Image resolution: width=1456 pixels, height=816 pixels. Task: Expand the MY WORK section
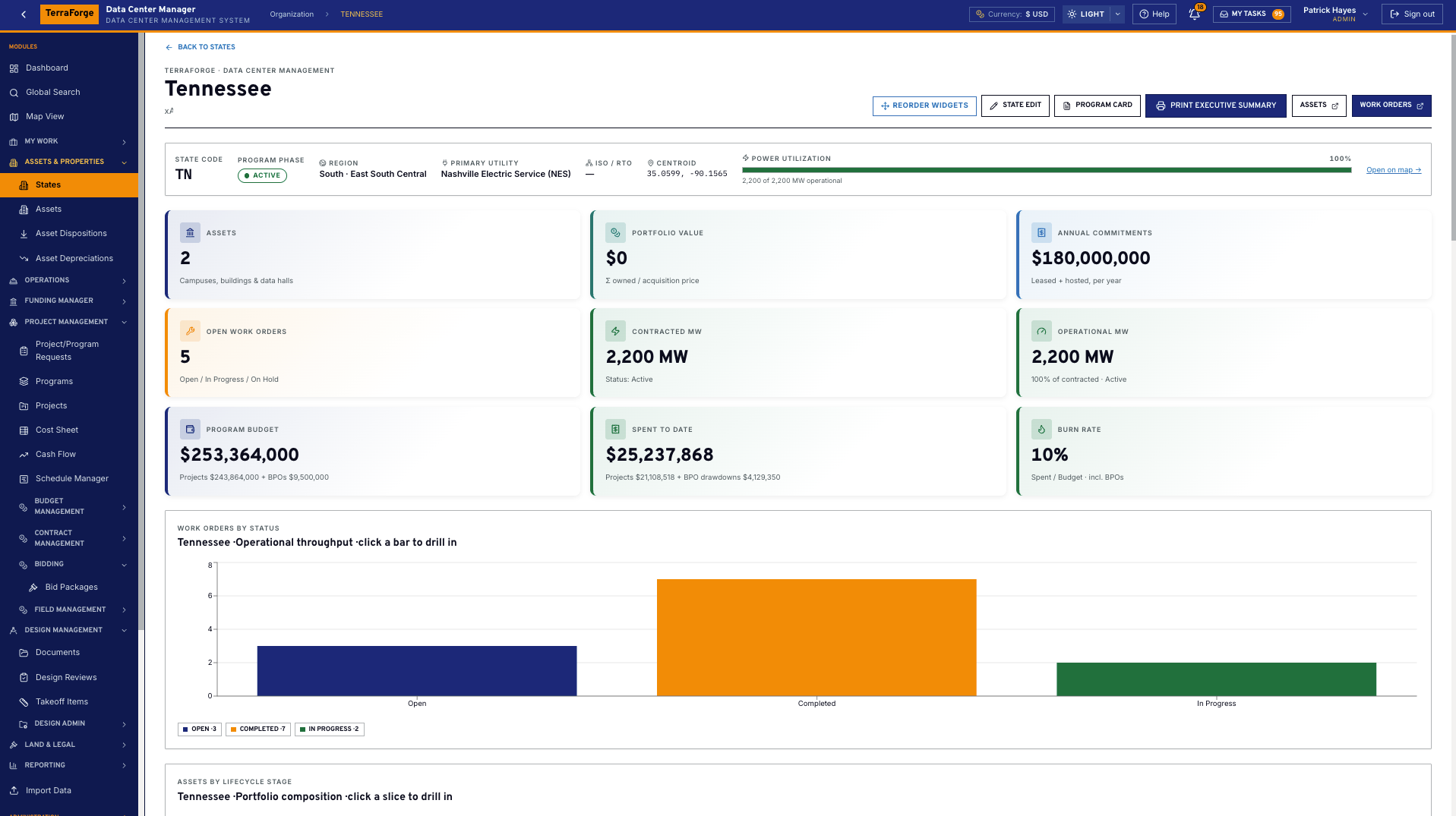69,141
